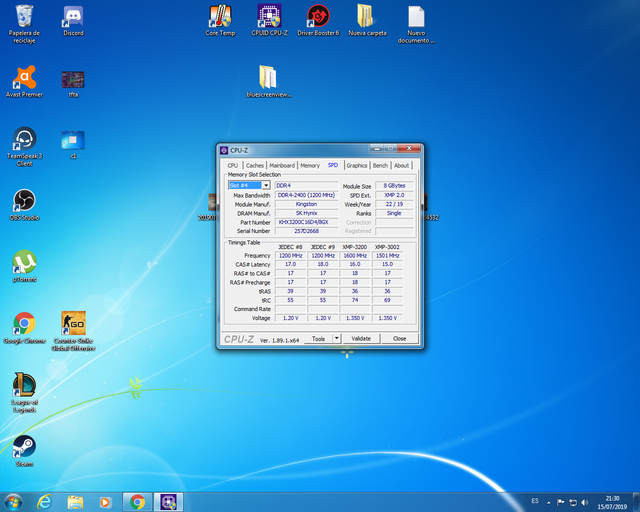Viewport: 640px width, 512px height.
Task: Open the Action Center flag tray icon
Action: (x=561, y=502)
